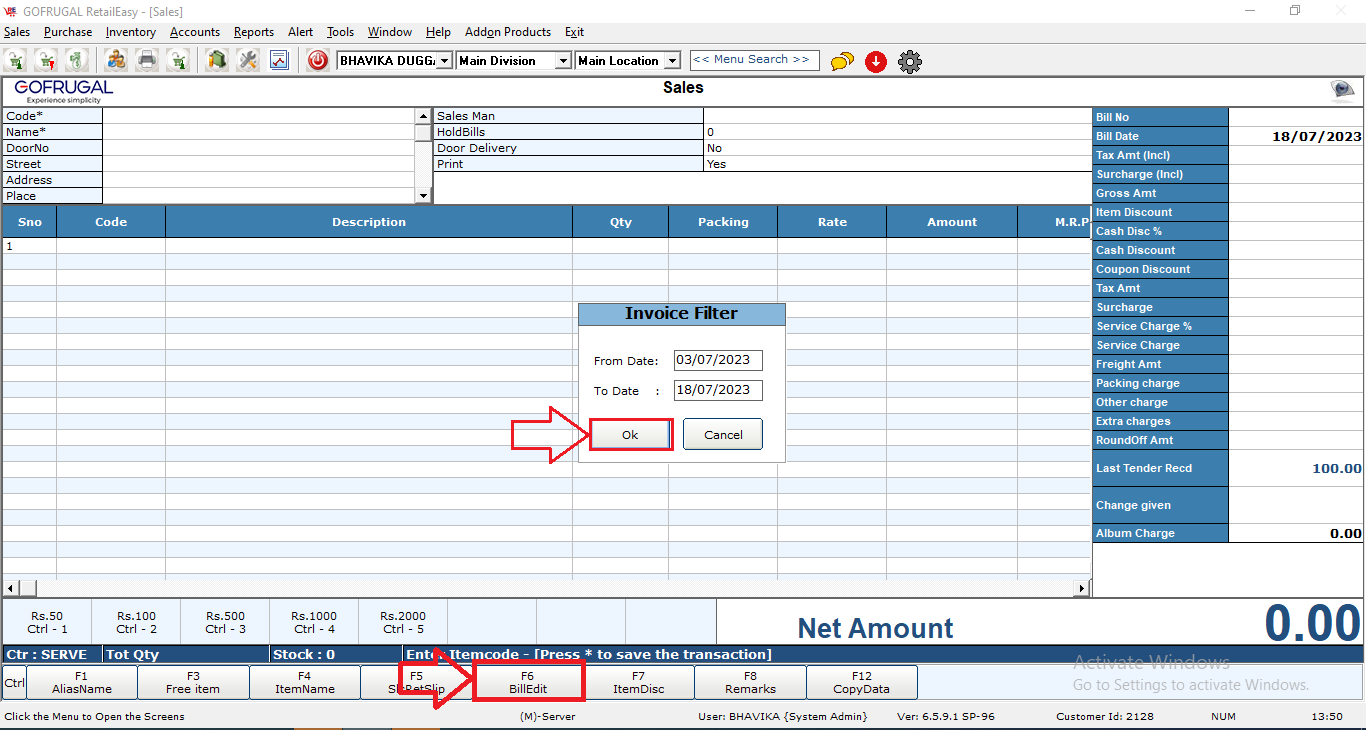This screenshot has height=730, width=1366.
Task: Click the leftmost shopping cart toolbar icon
Action: [x=17, y=60]
